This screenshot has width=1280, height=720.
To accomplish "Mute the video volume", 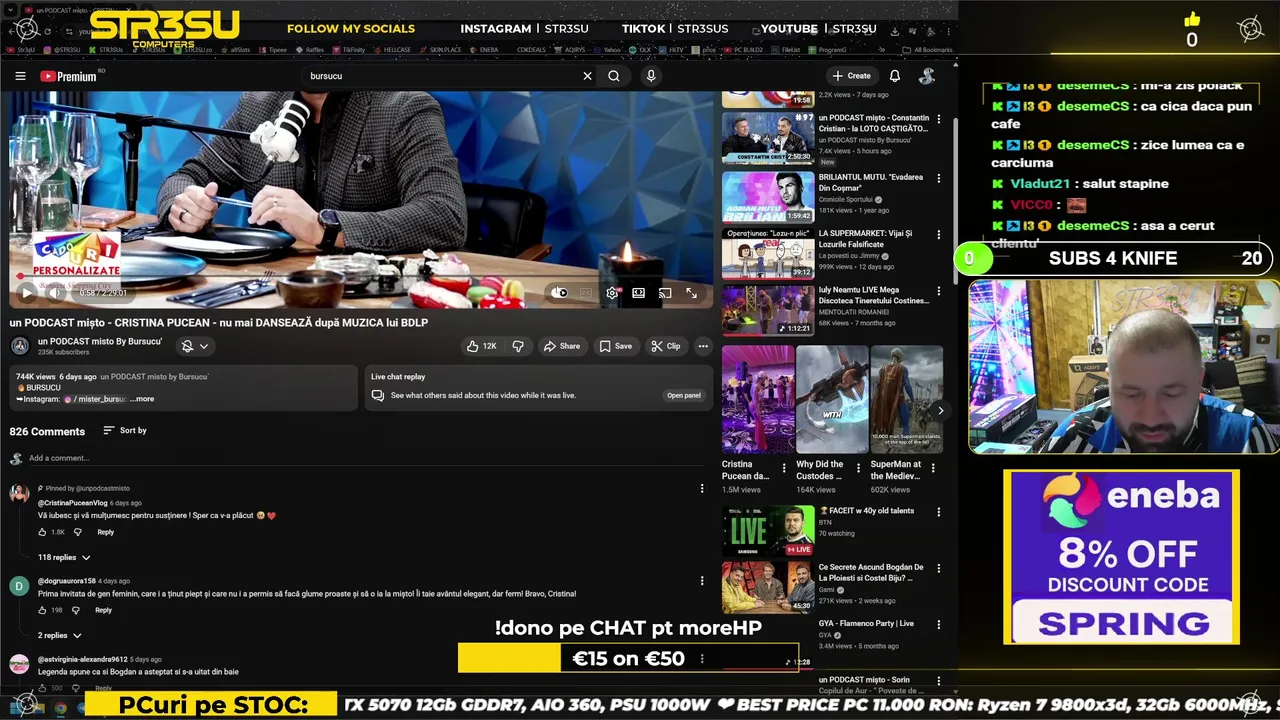I will (55, 293).
